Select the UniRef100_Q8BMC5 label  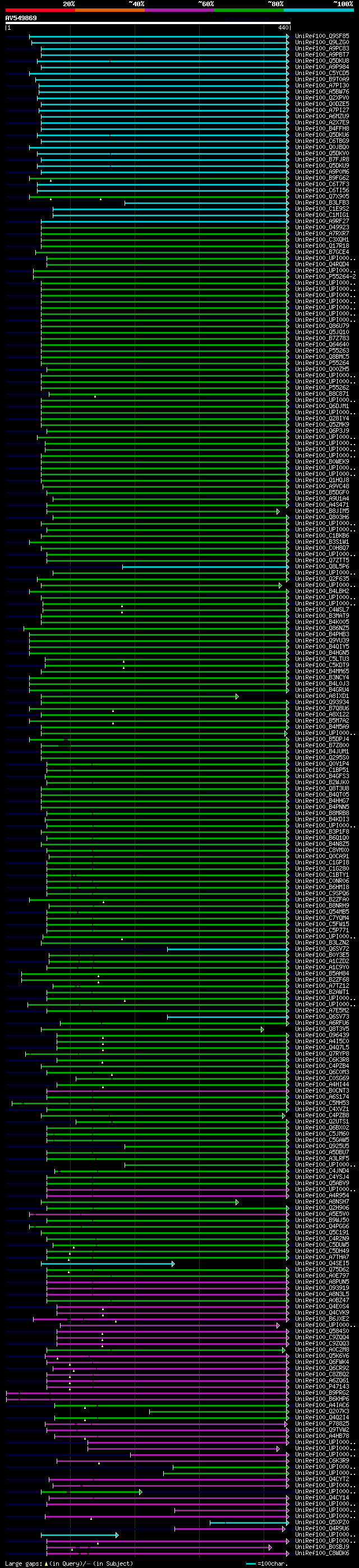click(x=323, y=357)
